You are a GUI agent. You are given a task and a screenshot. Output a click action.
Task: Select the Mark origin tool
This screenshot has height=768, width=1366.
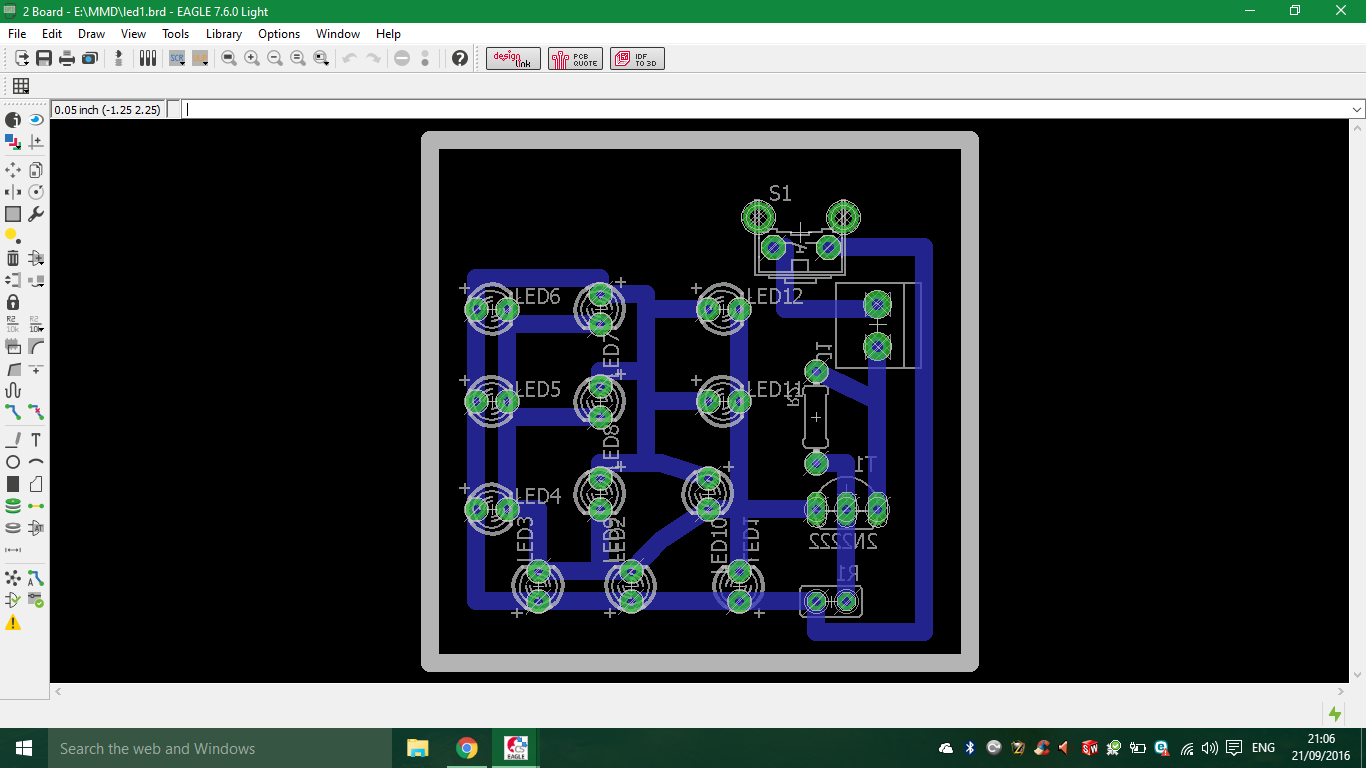tap(36, 142)
